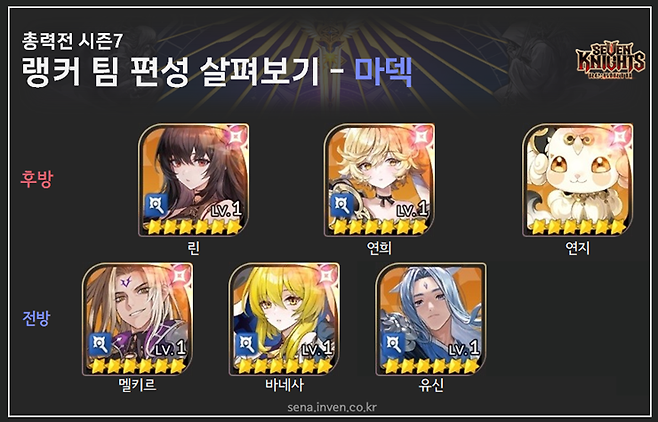The height and width of the screenshot is (422, 658).
Task: Click magnifier icon on 린 card
Action: (157, 206)
